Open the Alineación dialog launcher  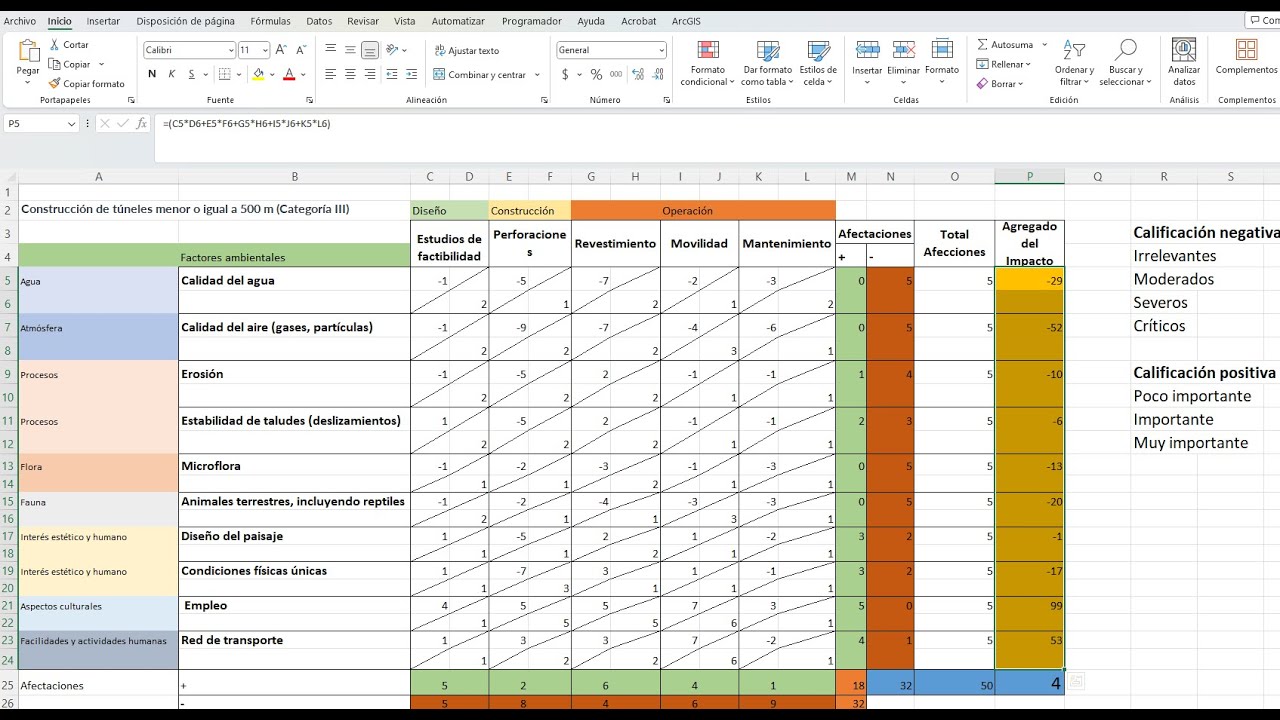[544, 101]
